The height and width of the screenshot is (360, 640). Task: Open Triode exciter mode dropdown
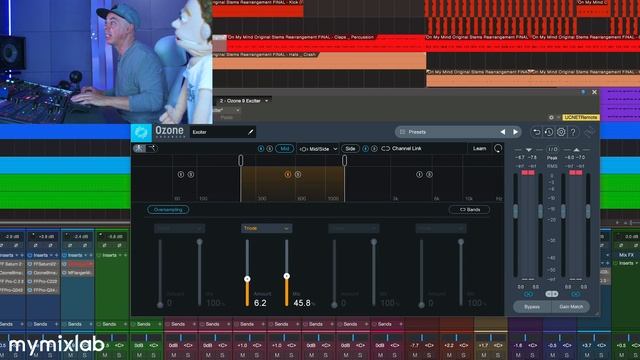point(266,228)
